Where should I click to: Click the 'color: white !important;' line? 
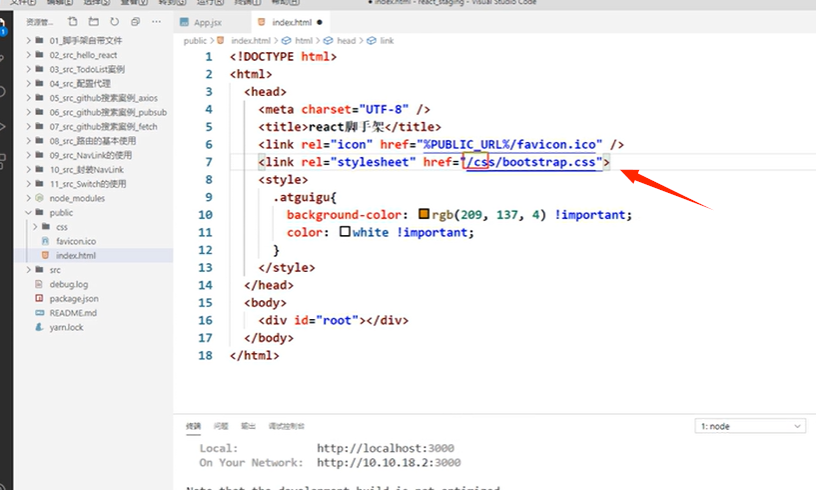click(x=380, y=232)
